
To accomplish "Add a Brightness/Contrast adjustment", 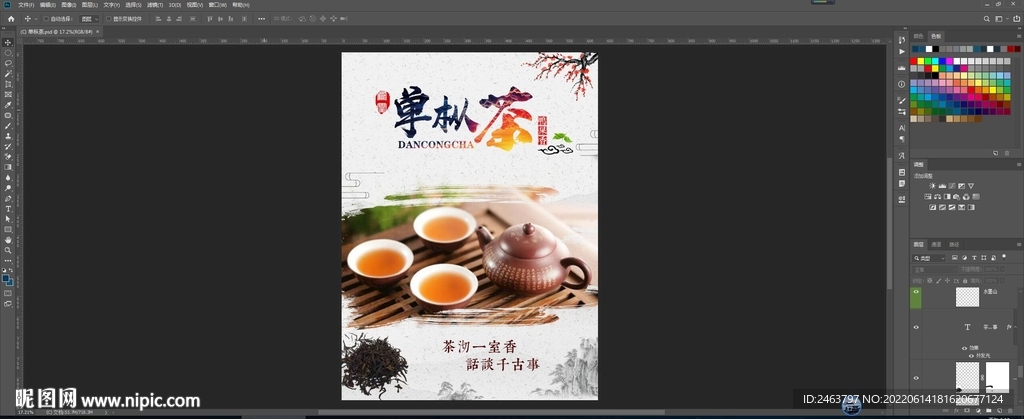I will click(932, 186).
